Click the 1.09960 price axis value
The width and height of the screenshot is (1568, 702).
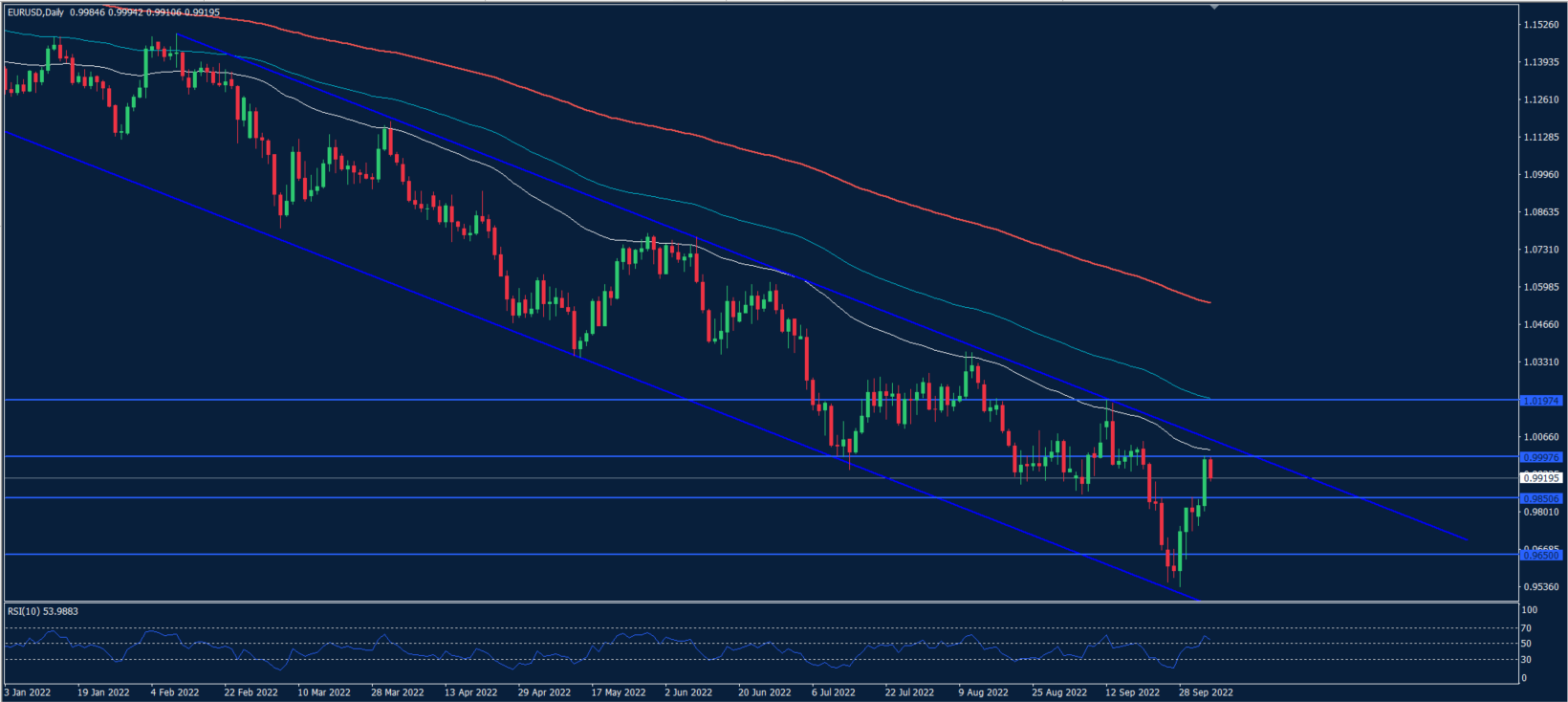coord(1541,175)
